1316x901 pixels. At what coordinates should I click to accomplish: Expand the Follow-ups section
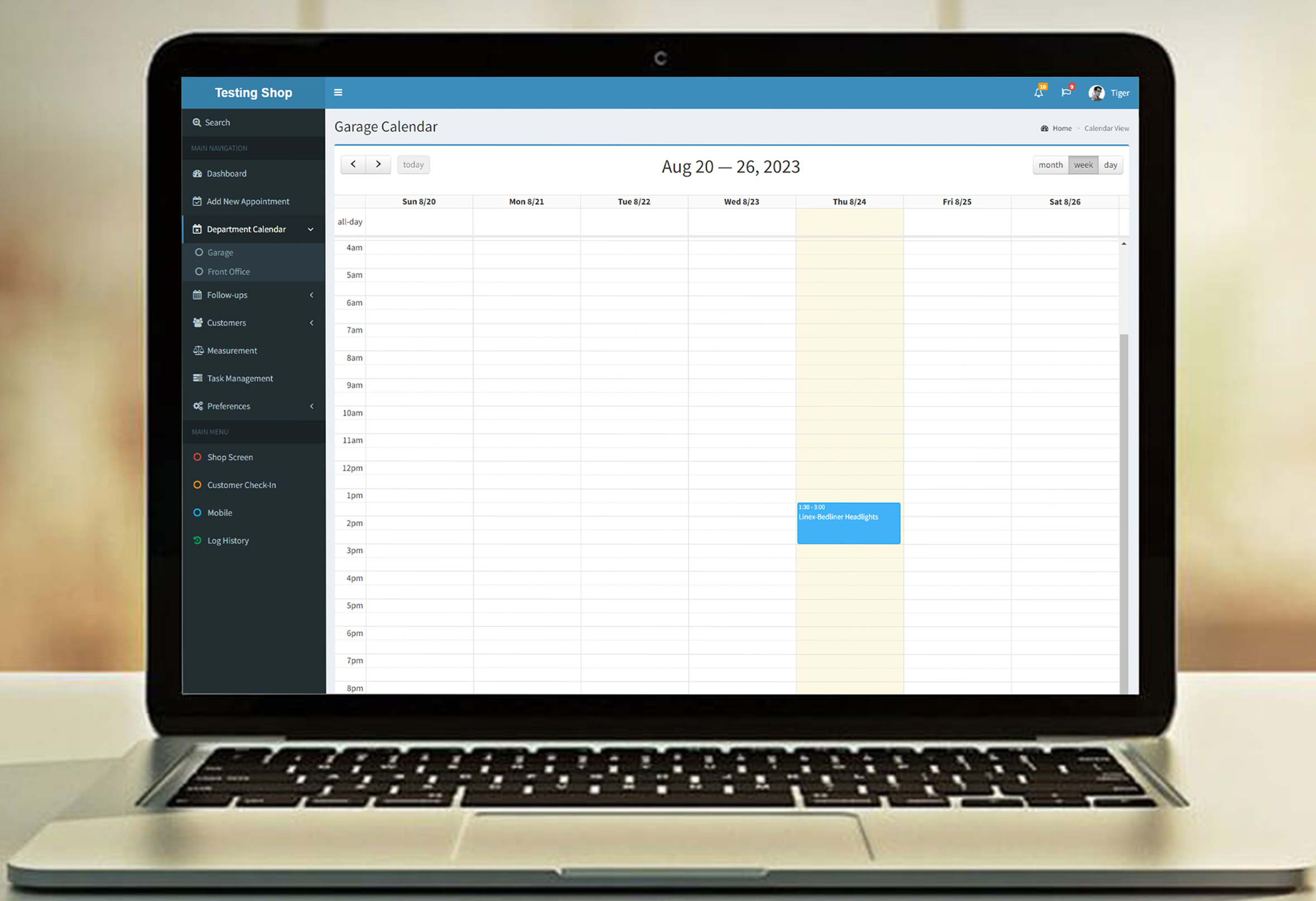254,294
